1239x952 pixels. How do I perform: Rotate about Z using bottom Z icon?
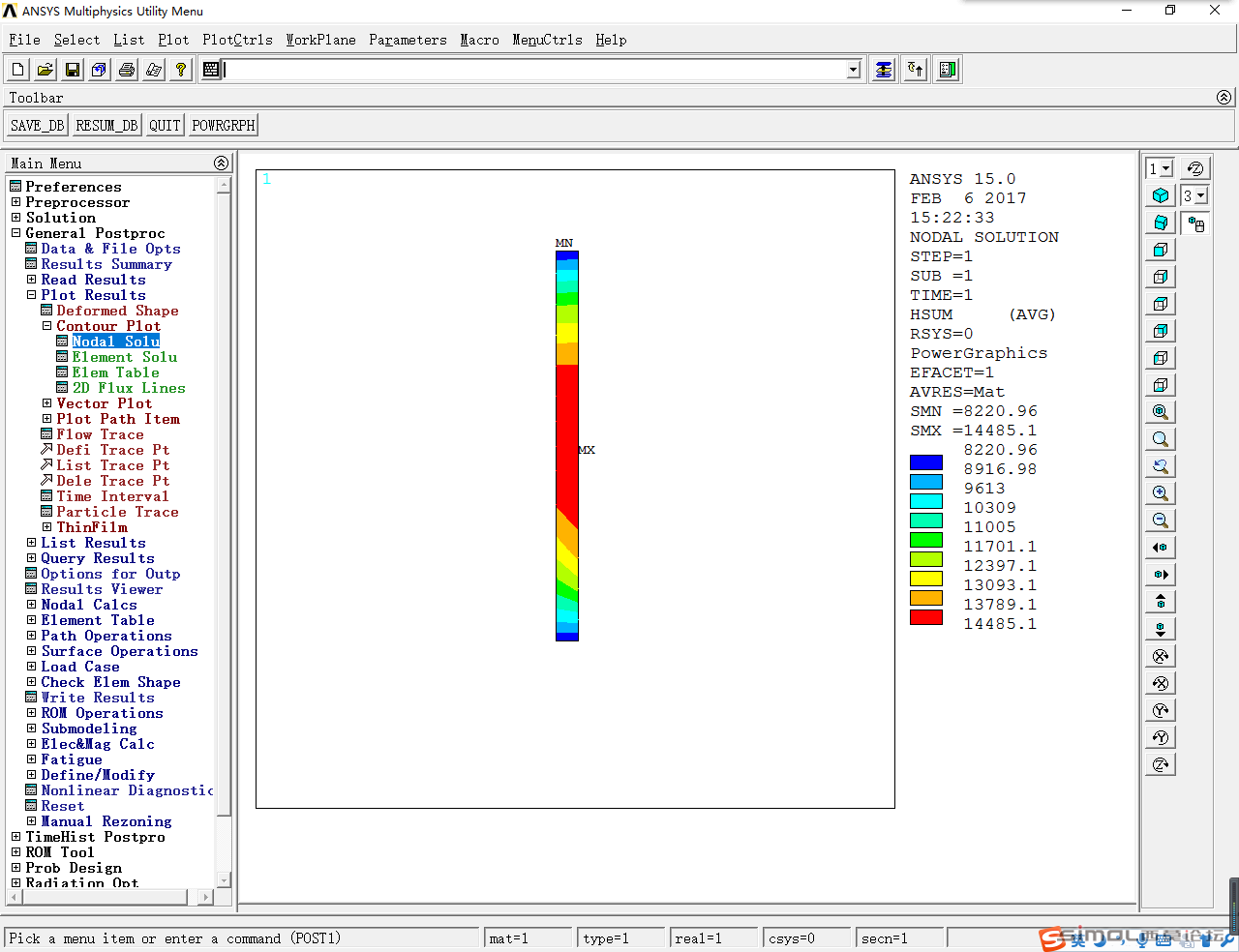coord(1161,764)
